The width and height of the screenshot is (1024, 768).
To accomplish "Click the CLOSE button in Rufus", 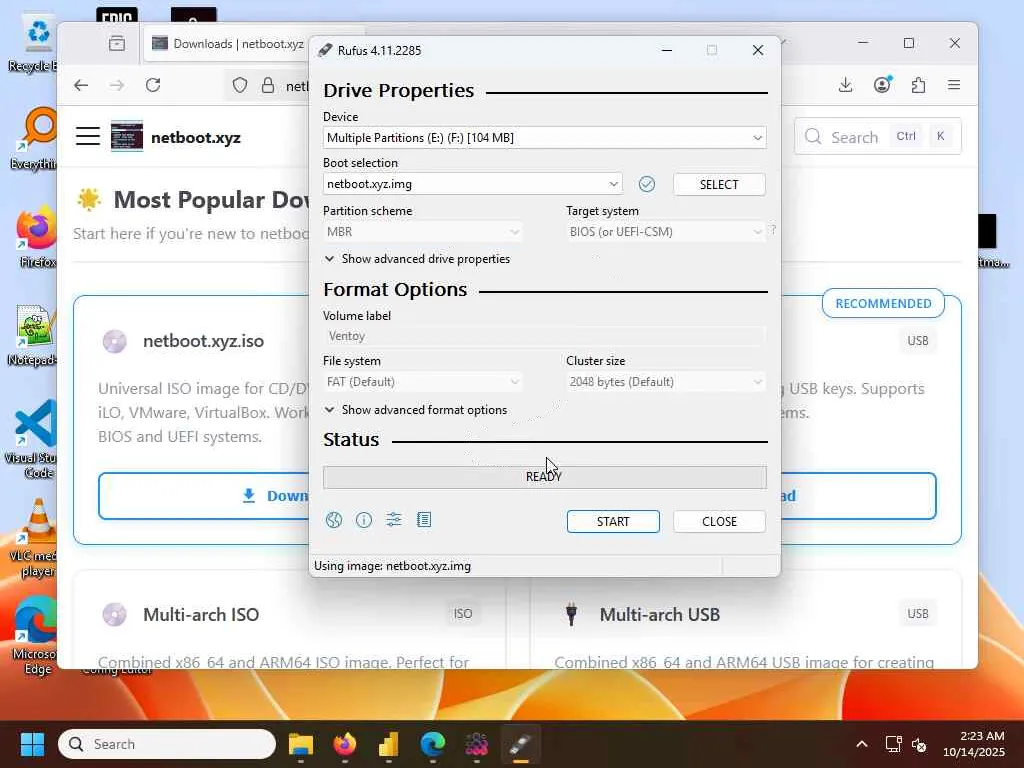I will coord(719,522).
